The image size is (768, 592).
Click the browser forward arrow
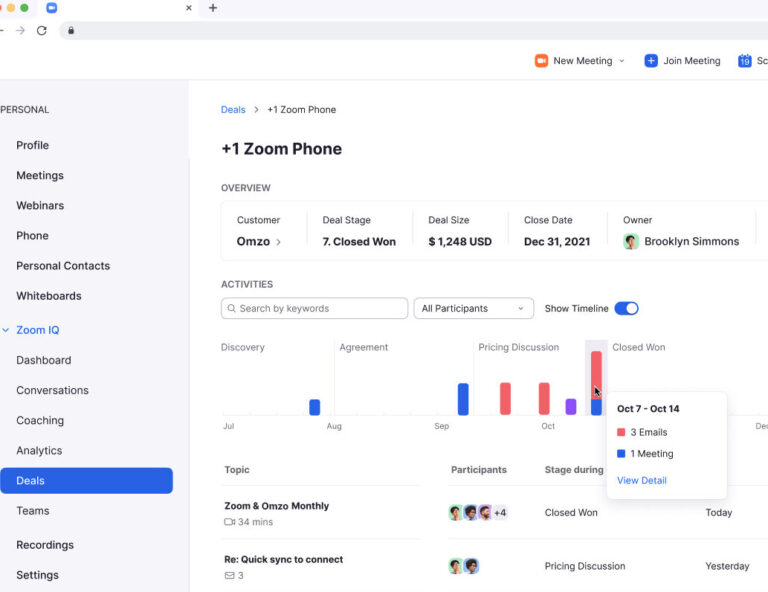[x=20, y=30]
